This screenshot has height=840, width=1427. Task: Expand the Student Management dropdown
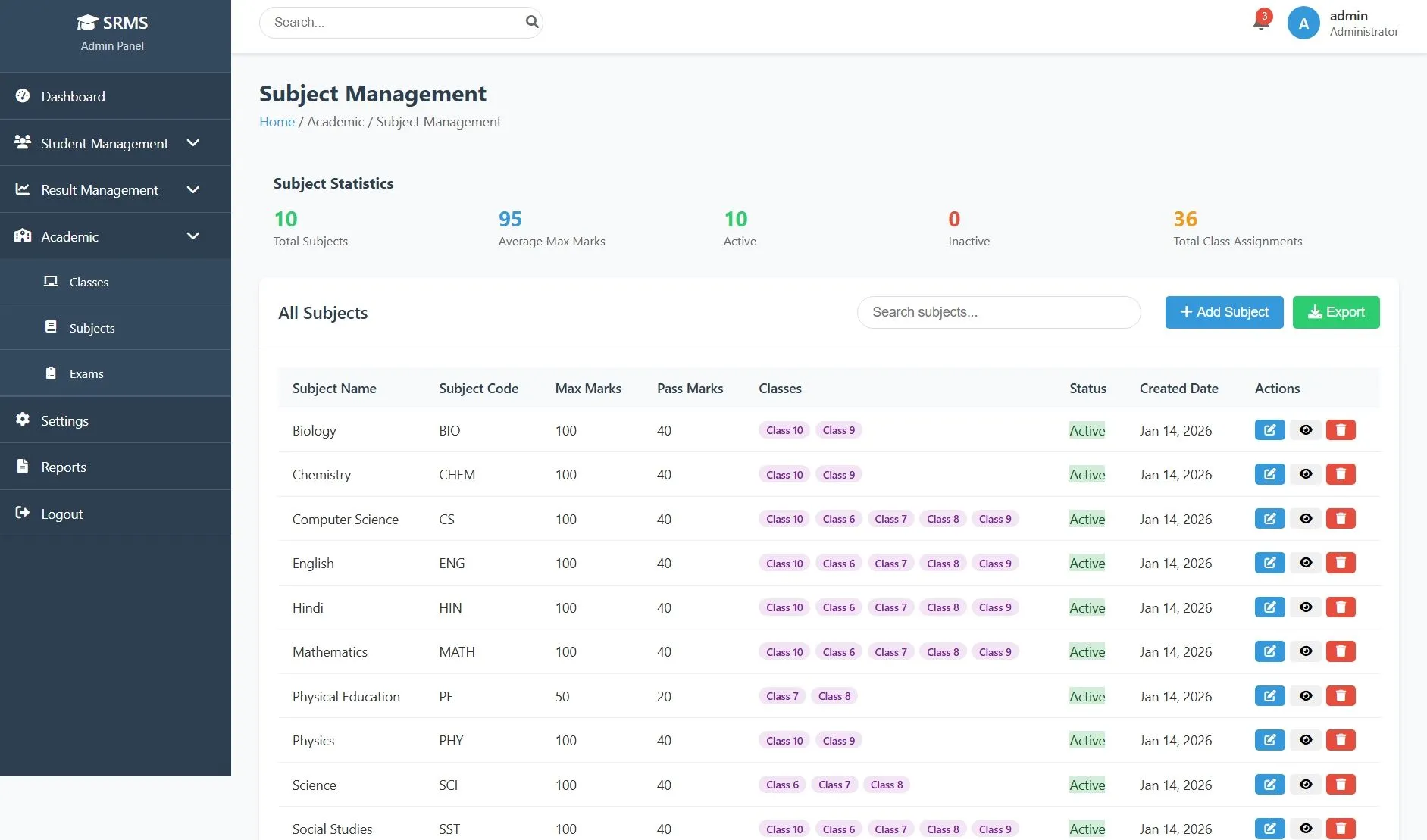coord(193,142)
